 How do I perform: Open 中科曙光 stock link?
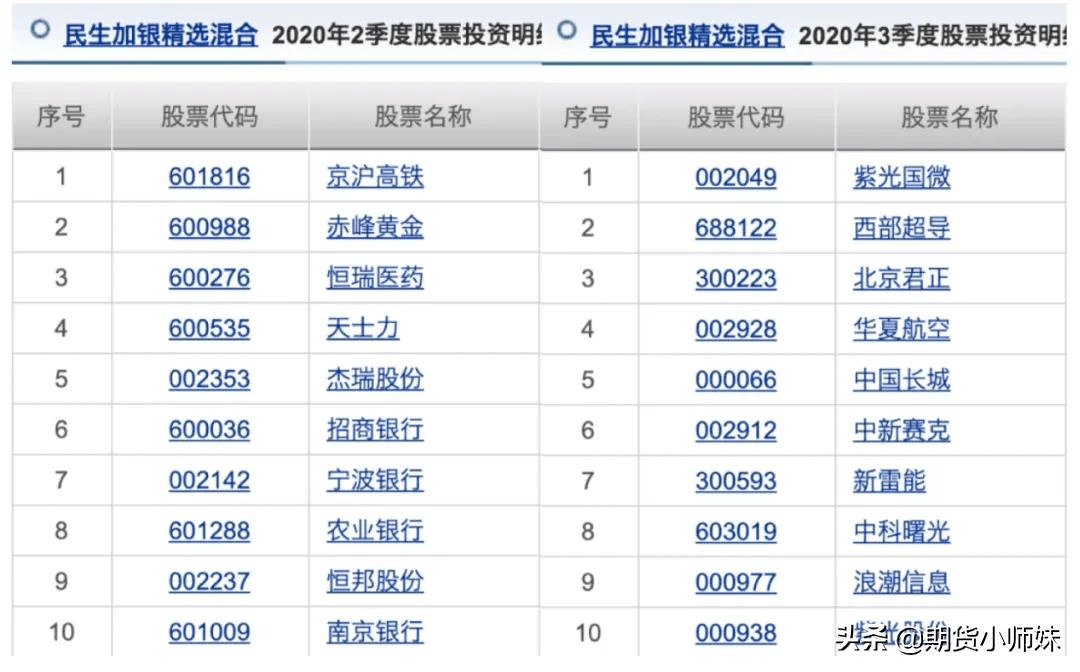tap(902, 532)
